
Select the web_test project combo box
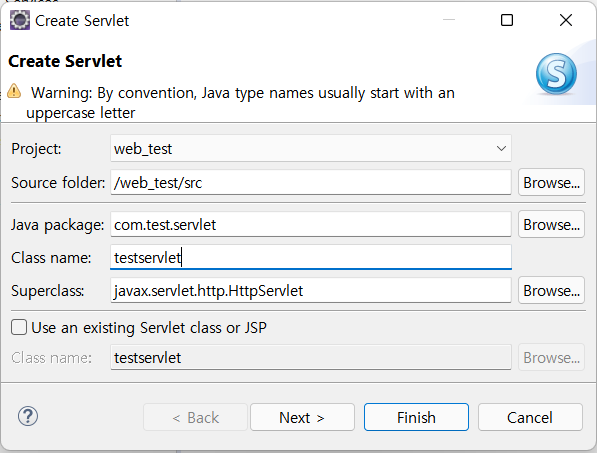click(311, 148)
